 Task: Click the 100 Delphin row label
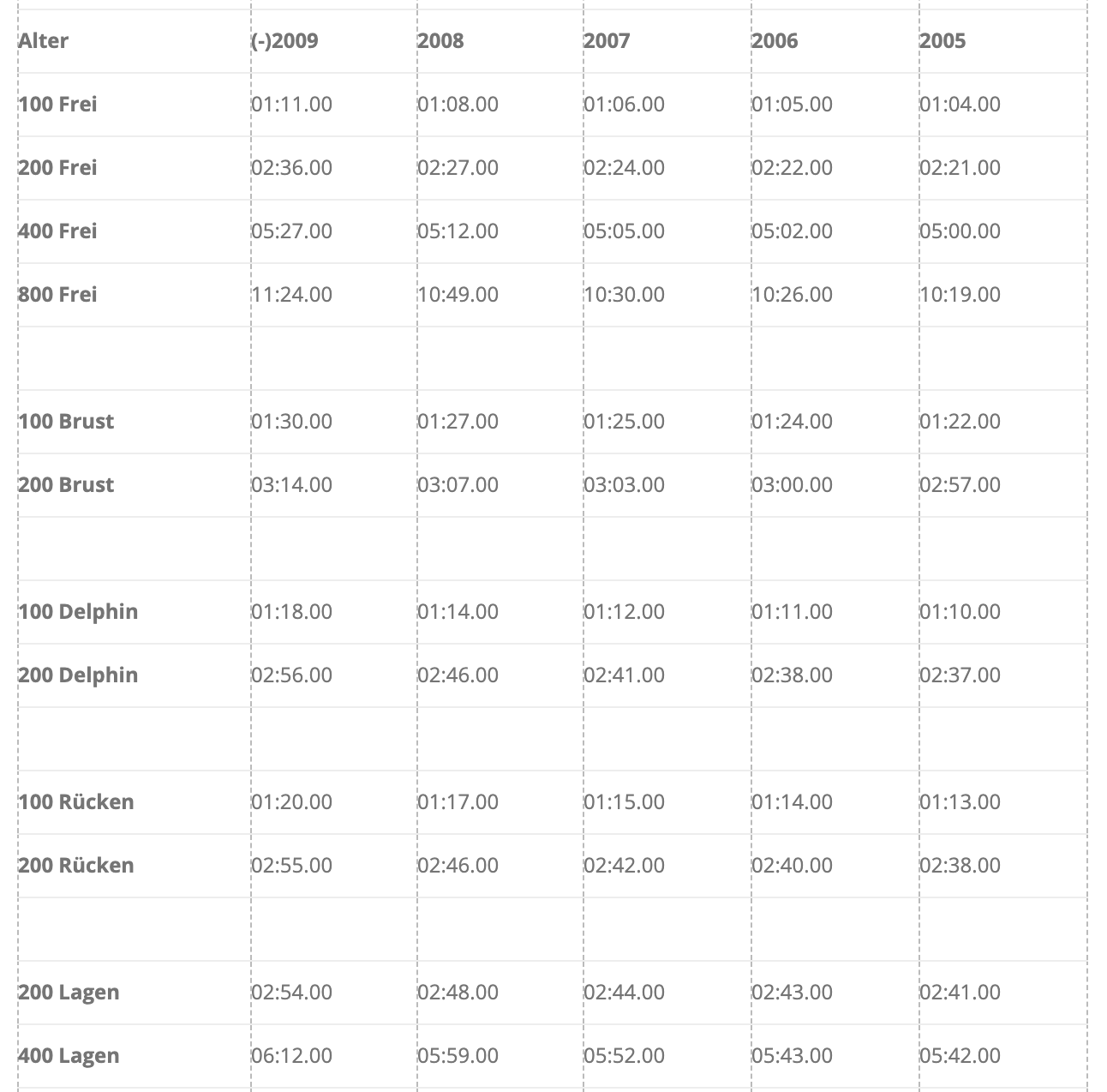click(78, 612)
